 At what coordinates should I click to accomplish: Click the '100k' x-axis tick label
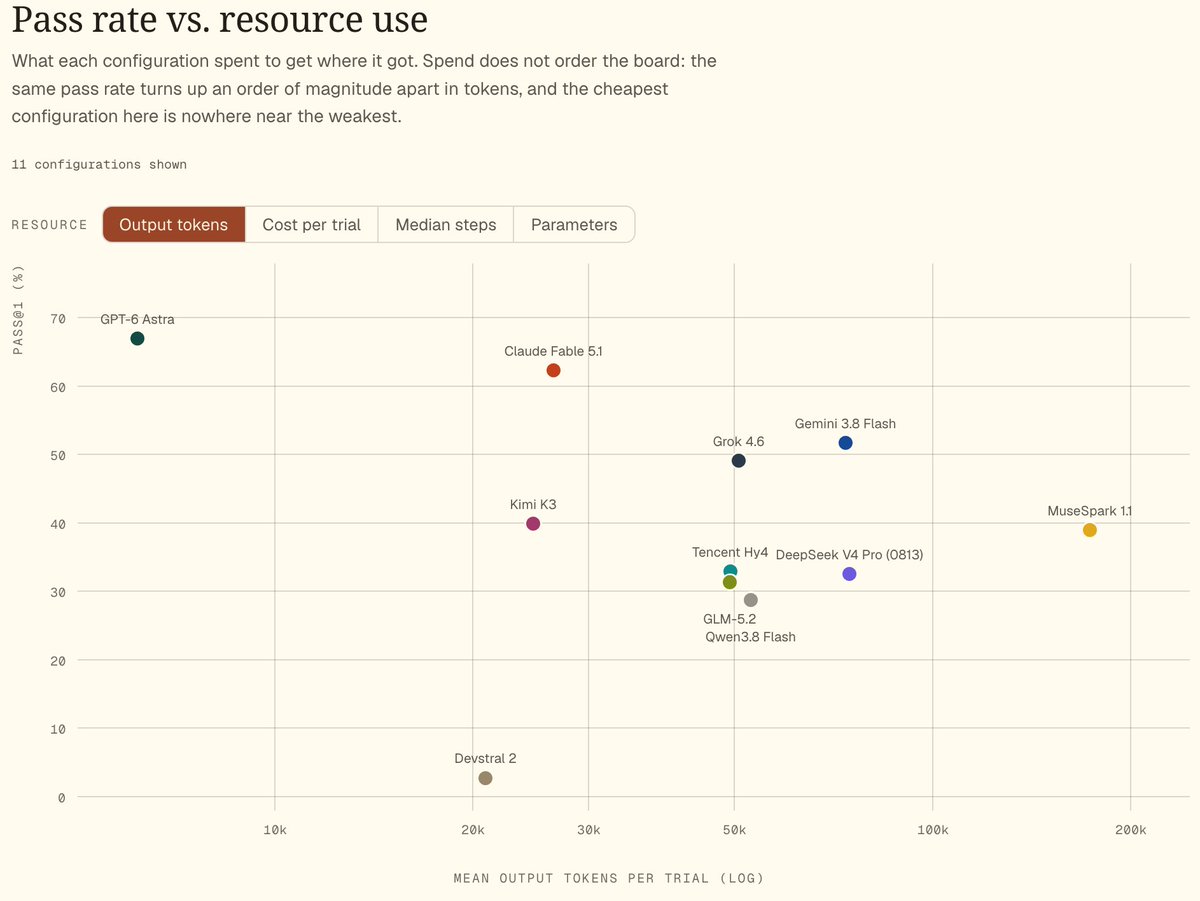933,829
